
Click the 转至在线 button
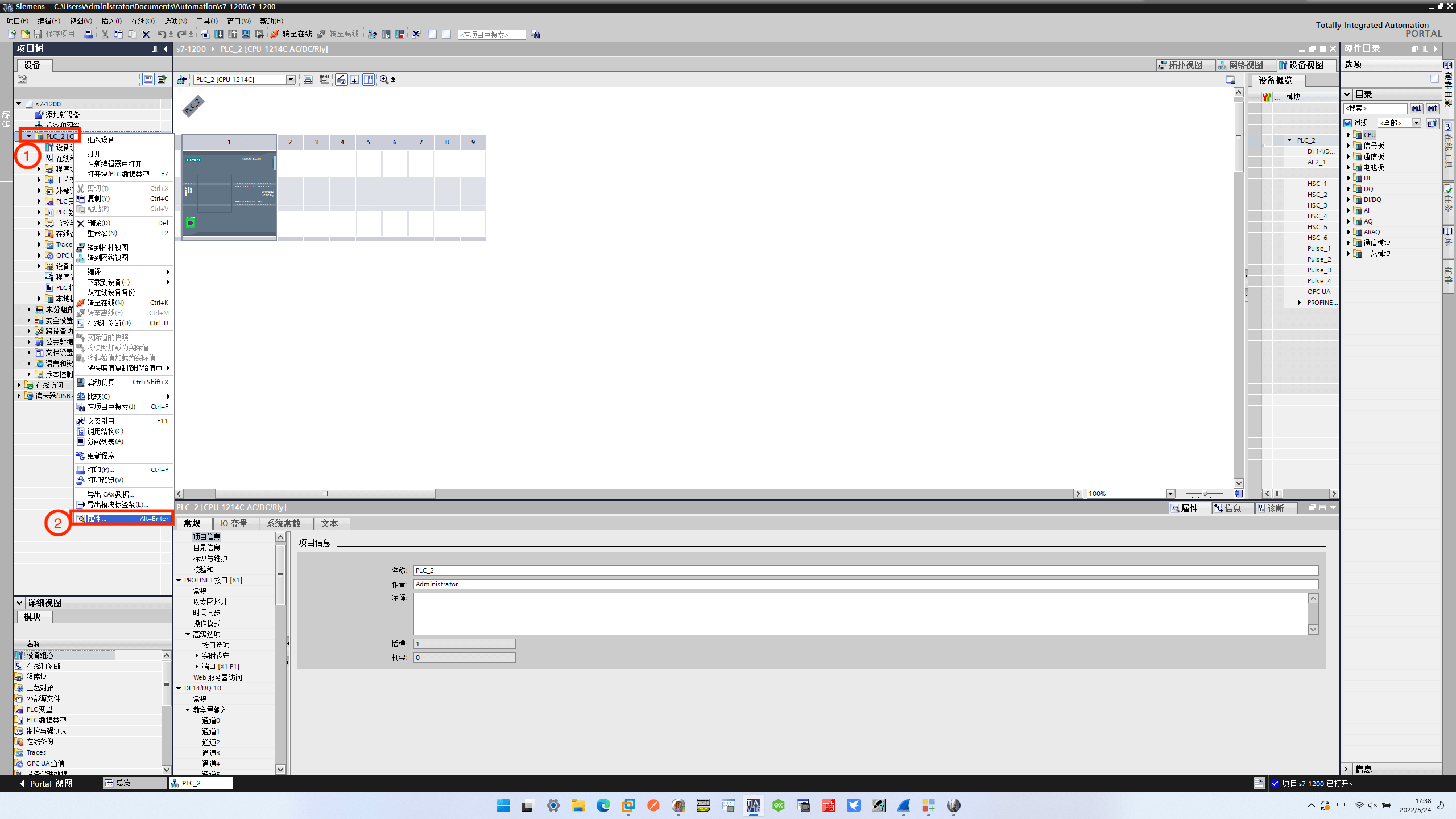click(x=292, y=34)
